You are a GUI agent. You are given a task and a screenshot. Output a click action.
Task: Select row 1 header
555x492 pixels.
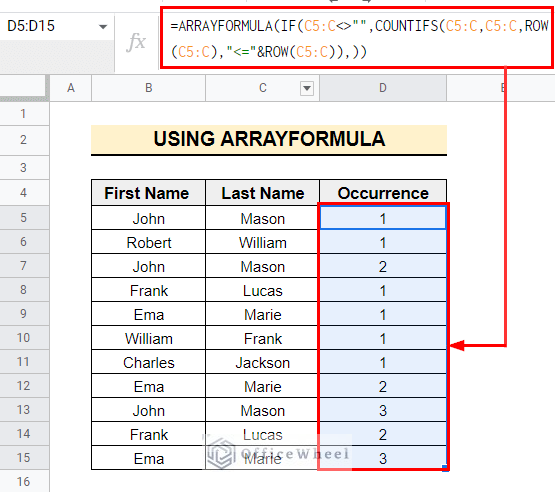23,114
